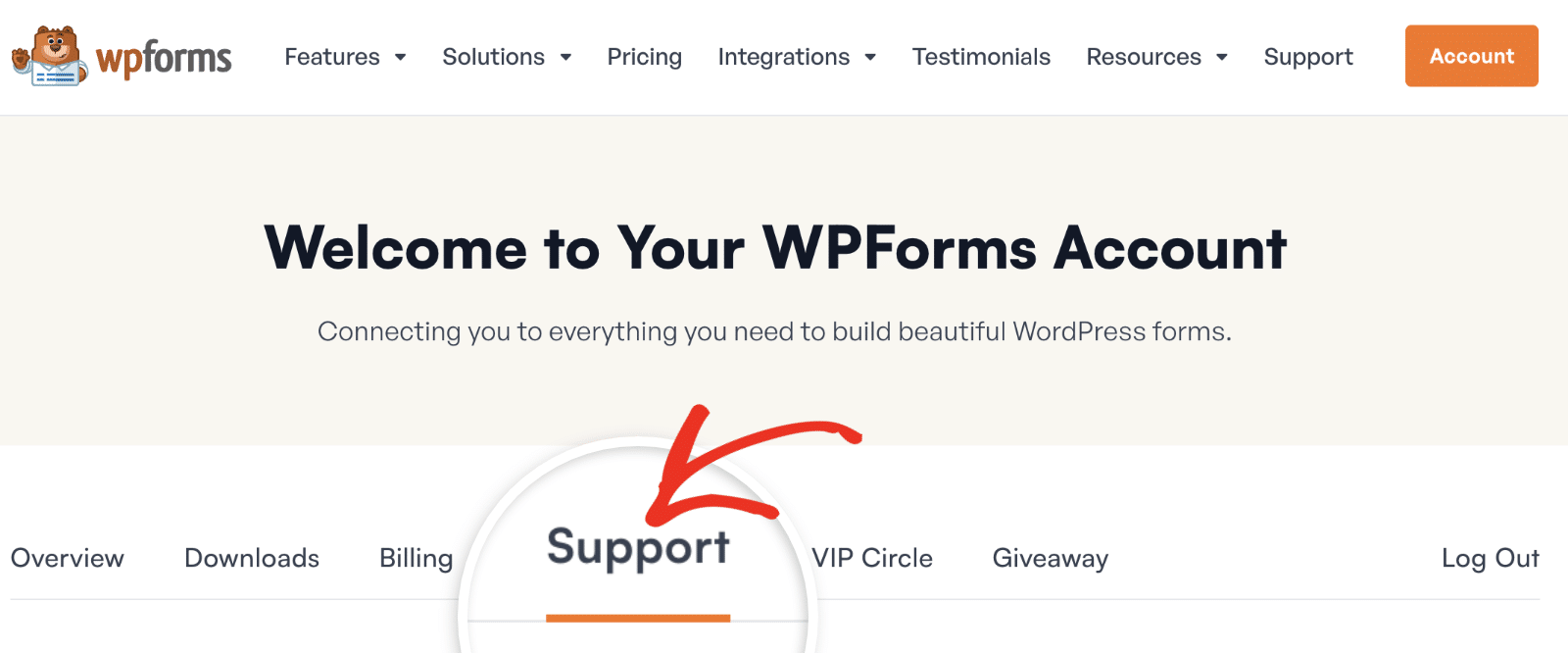Switch to the Overview tab
This screenshot has height=653, width=1568.
click(x=66, y=558)
